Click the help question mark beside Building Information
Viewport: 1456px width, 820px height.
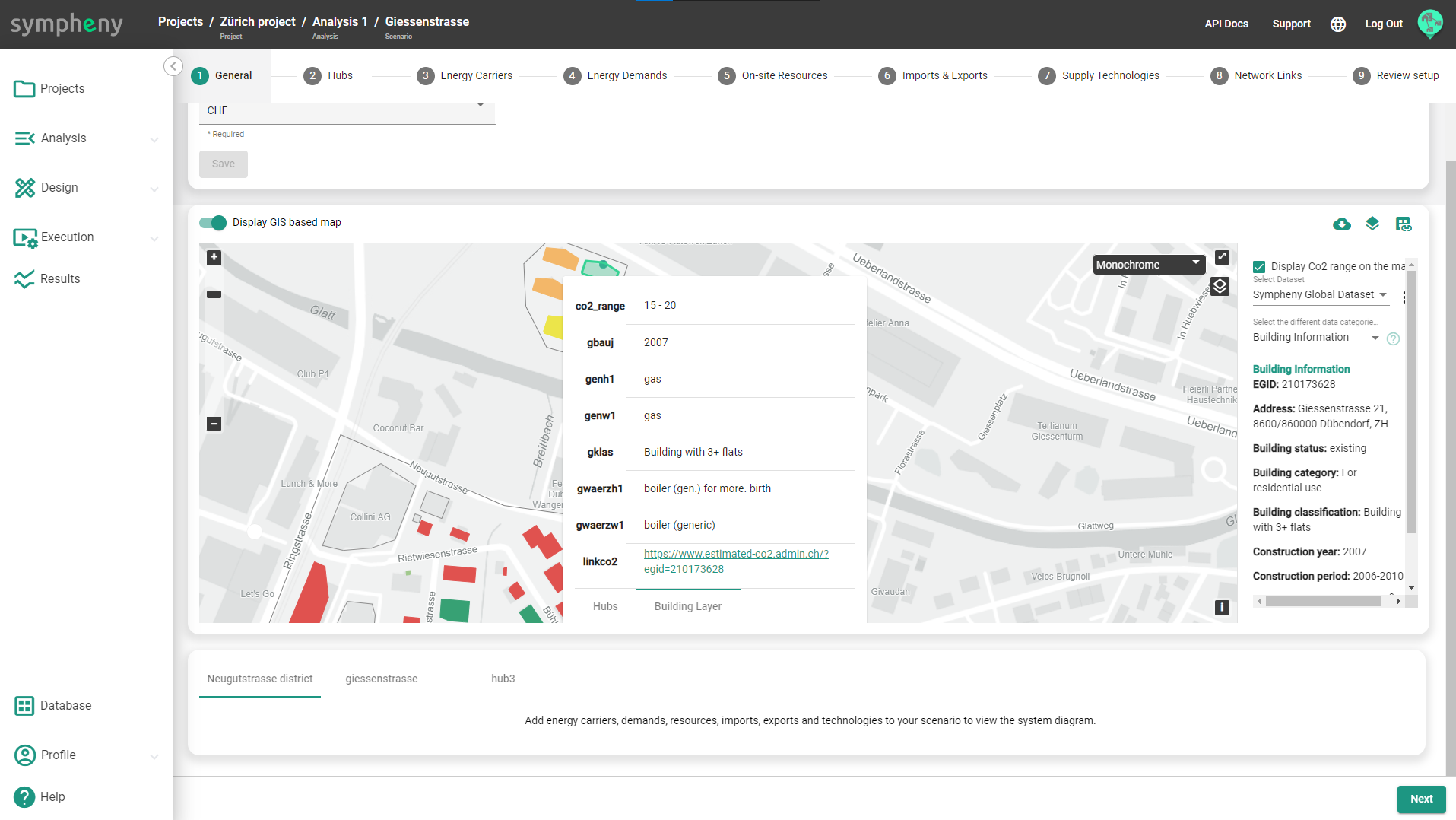[x=1393, y=339]
